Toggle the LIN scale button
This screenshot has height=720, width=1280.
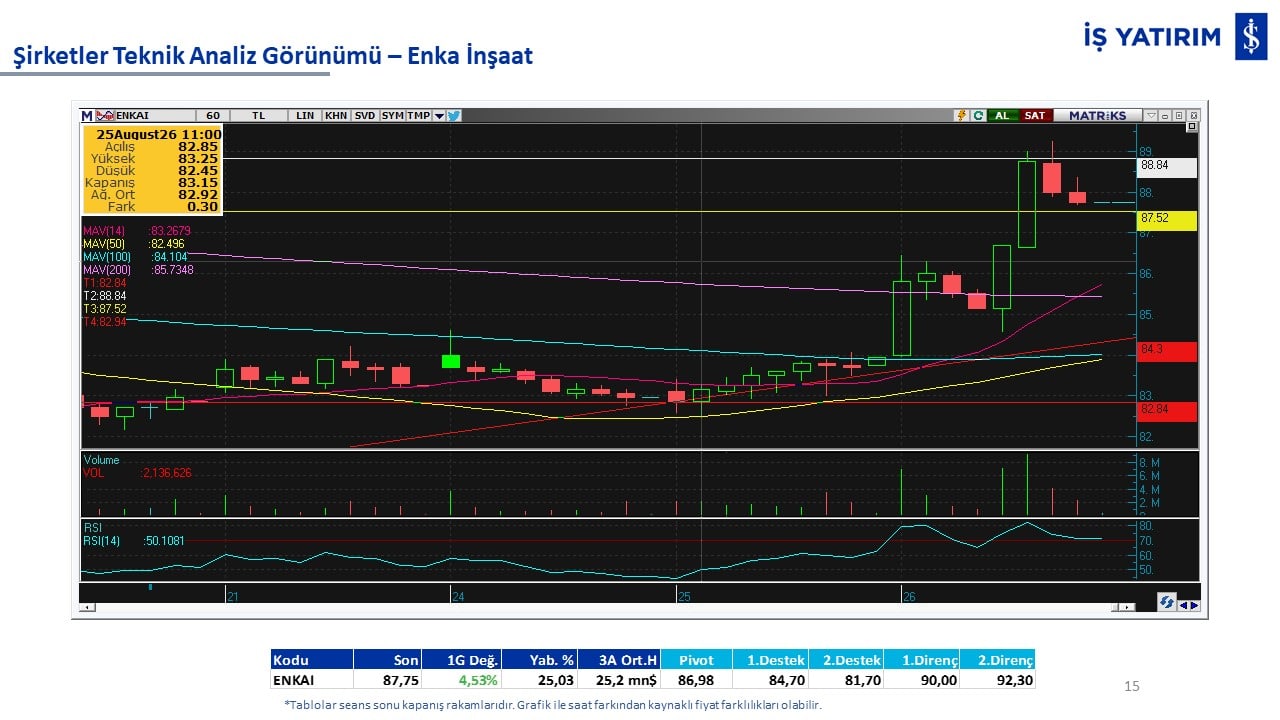click(305, 116)
